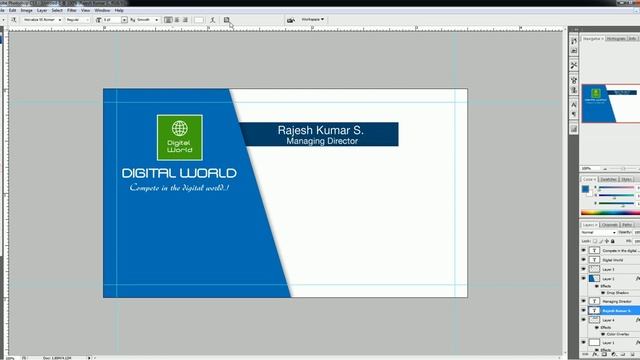The width and height of the screenshot is (640, 360).
Task: Click the Add layer mask icon
Action: pos(604,354)
